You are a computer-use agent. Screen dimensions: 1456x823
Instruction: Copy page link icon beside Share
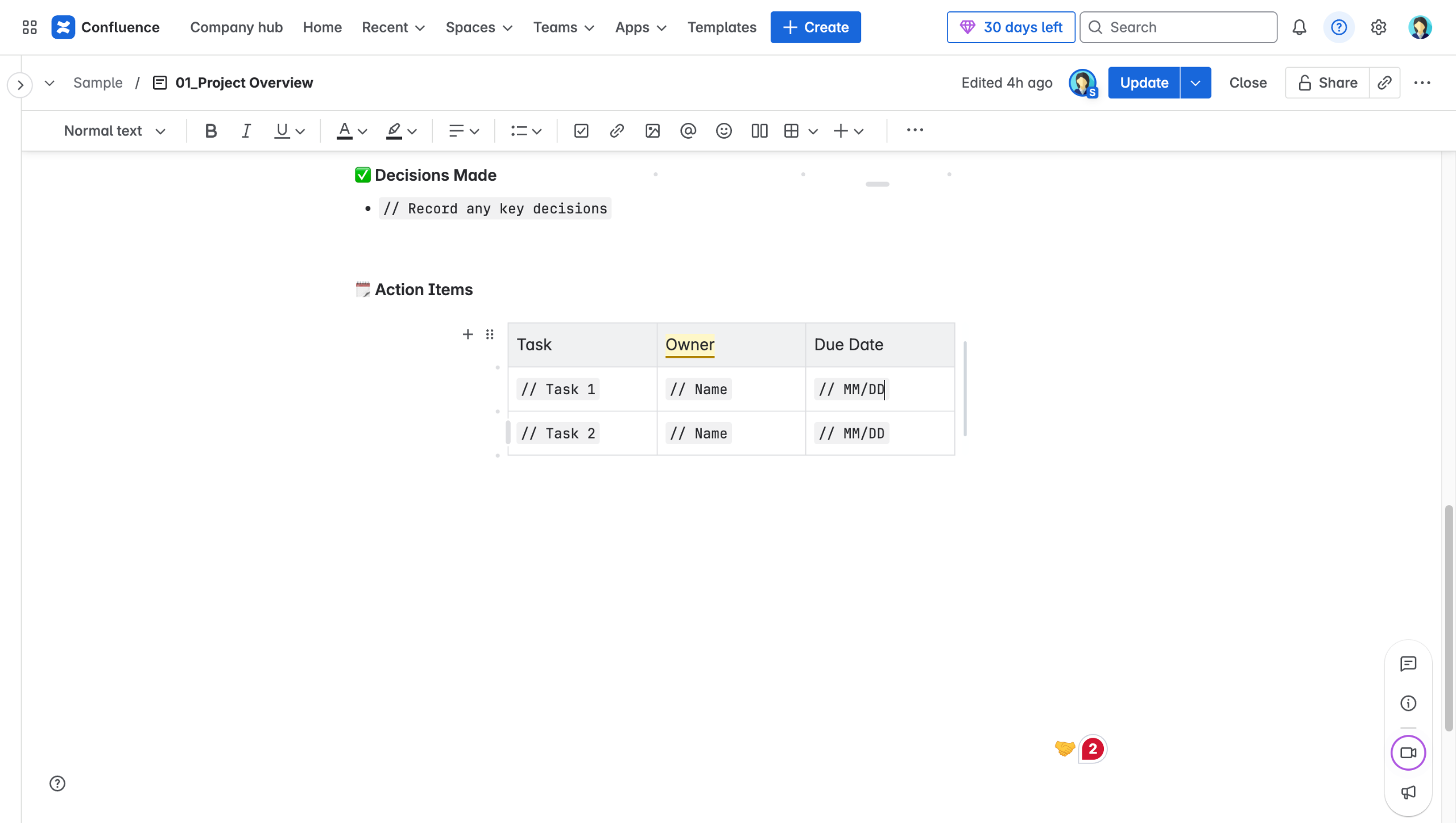click(1384, 83)
